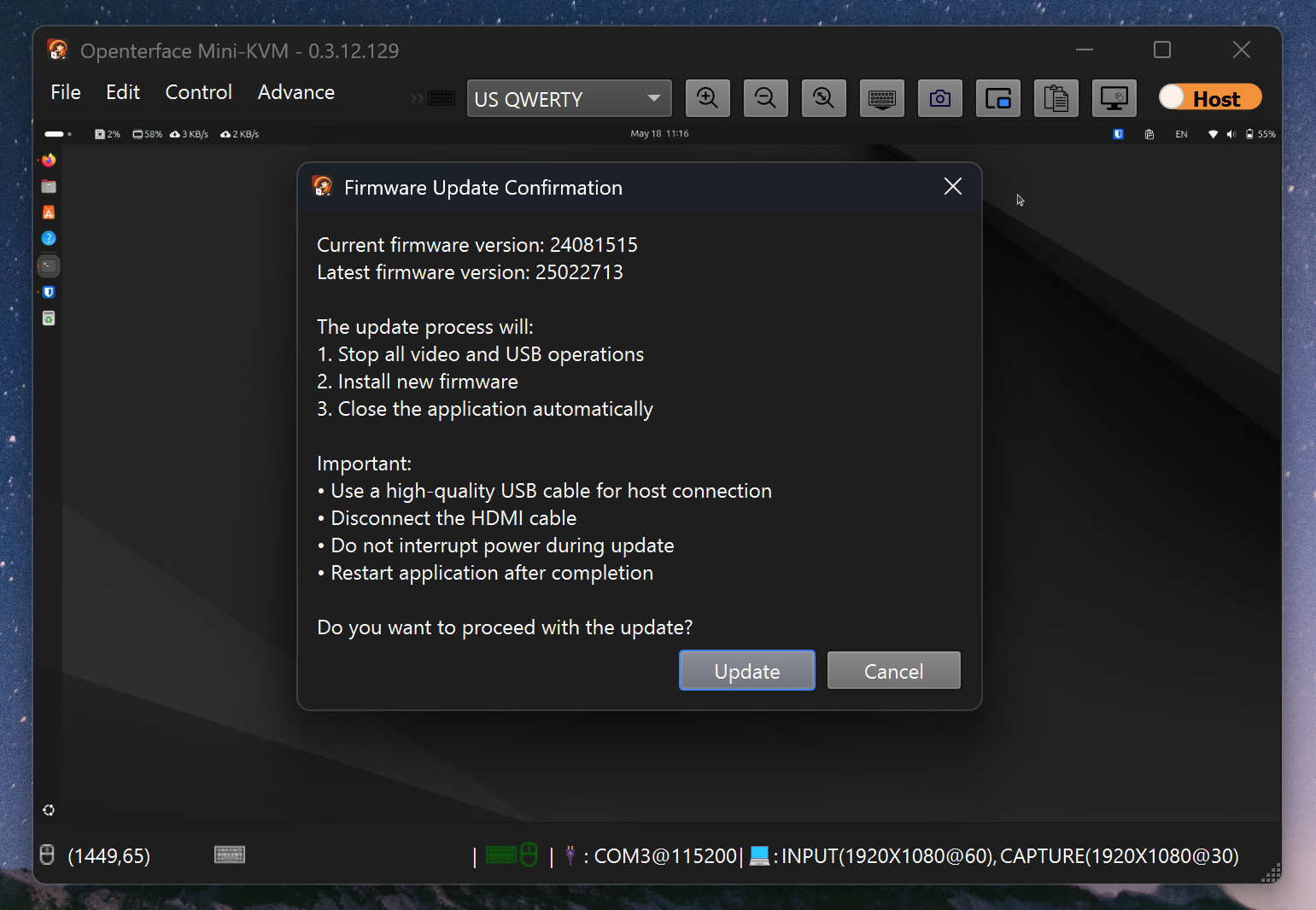The image size is (1316, 910).
Task: Click the 58% memory indicator in top bar
Action: (147, 134)
